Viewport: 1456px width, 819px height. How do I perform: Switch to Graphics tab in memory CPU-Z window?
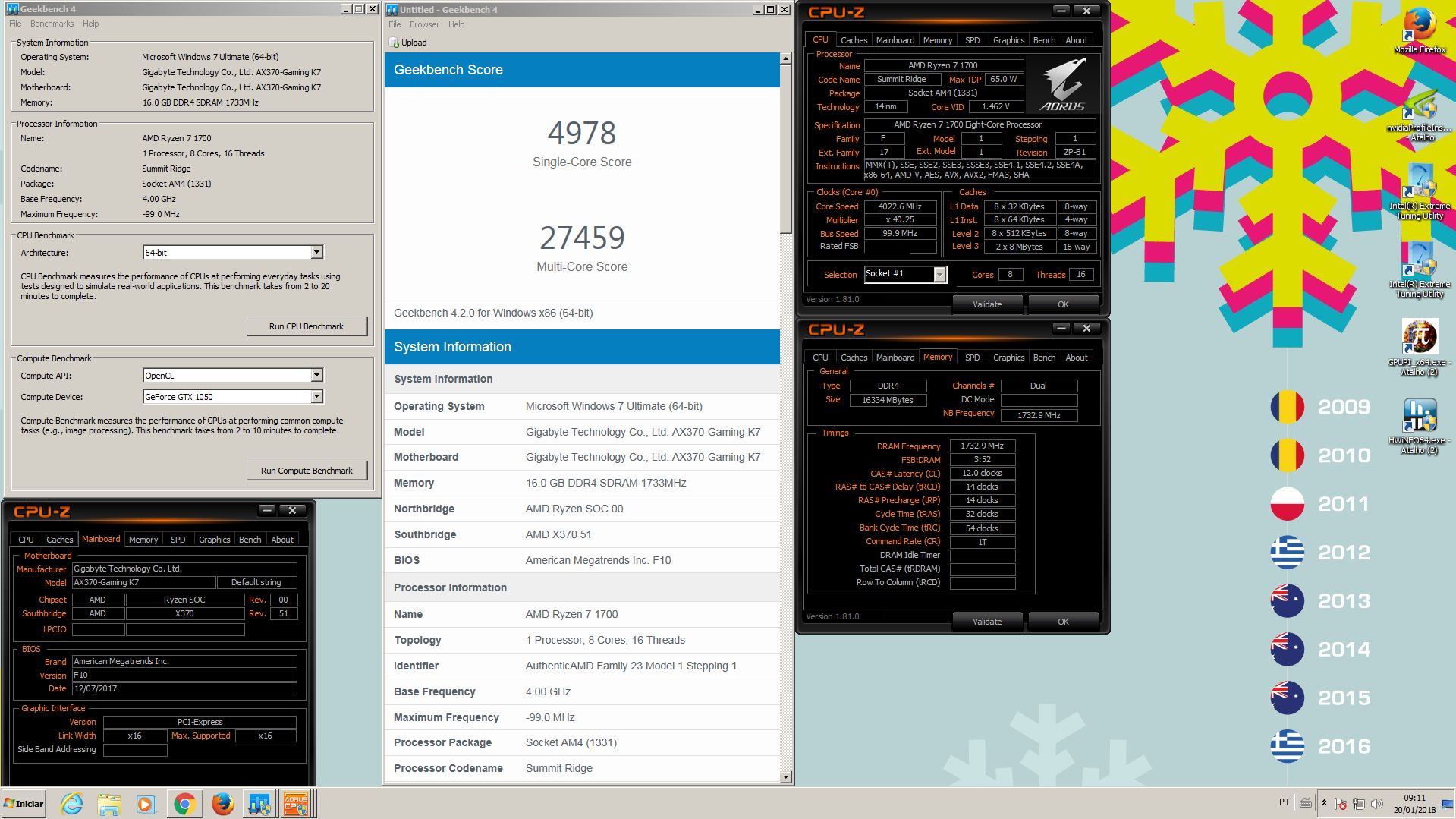pyautogui.click(x=1008, y=358)
